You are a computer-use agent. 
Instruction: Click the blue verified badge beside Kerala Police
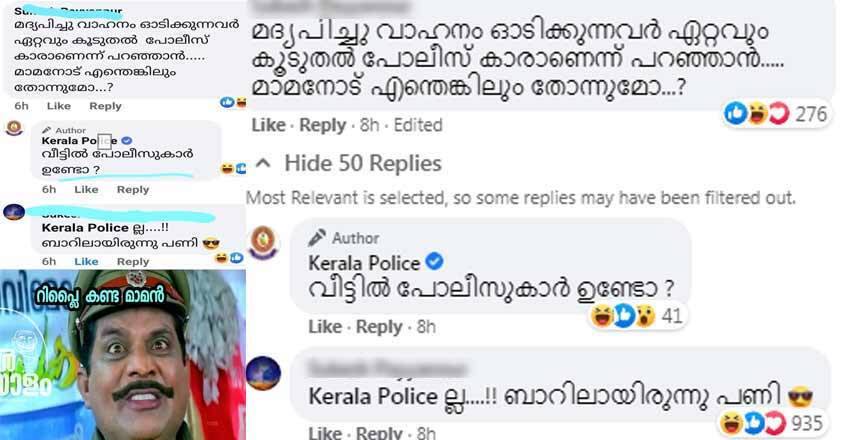tap(434, 262)
